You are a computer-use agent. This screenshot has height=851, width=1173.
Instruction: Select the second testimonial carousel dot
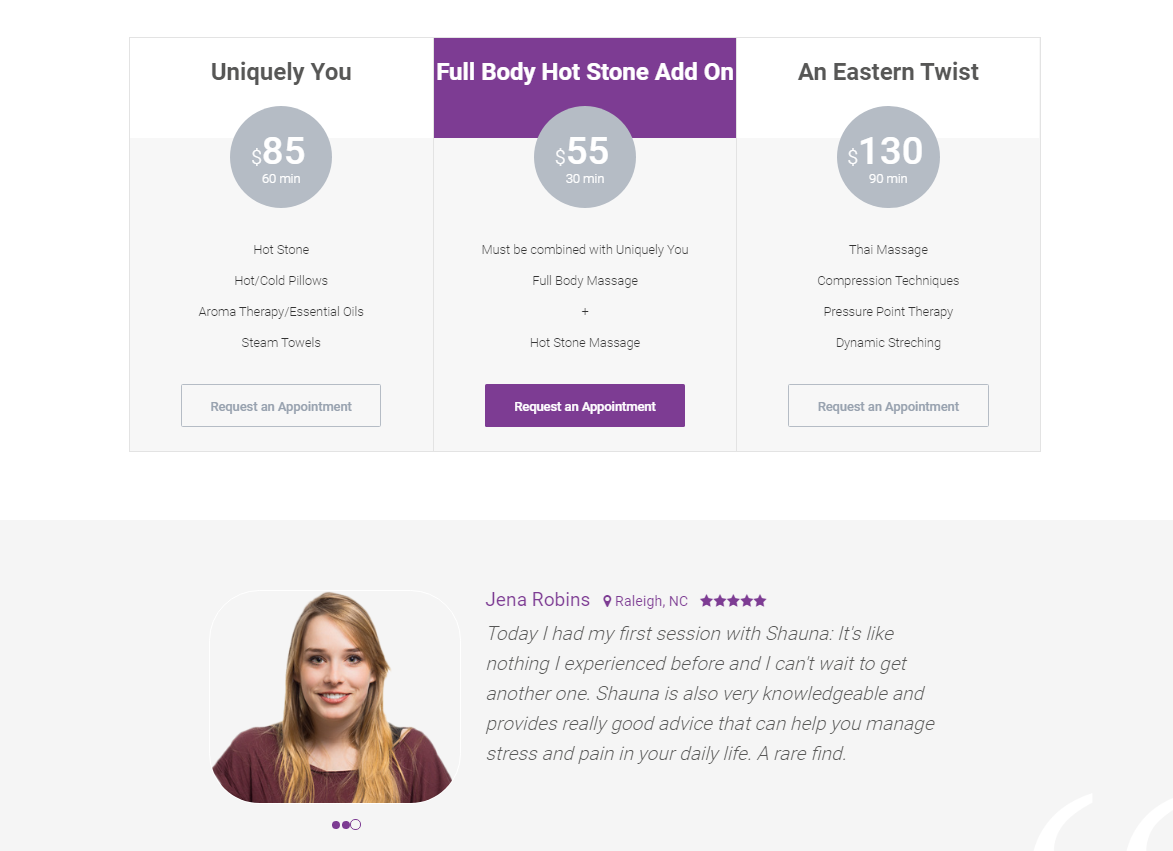346,825
